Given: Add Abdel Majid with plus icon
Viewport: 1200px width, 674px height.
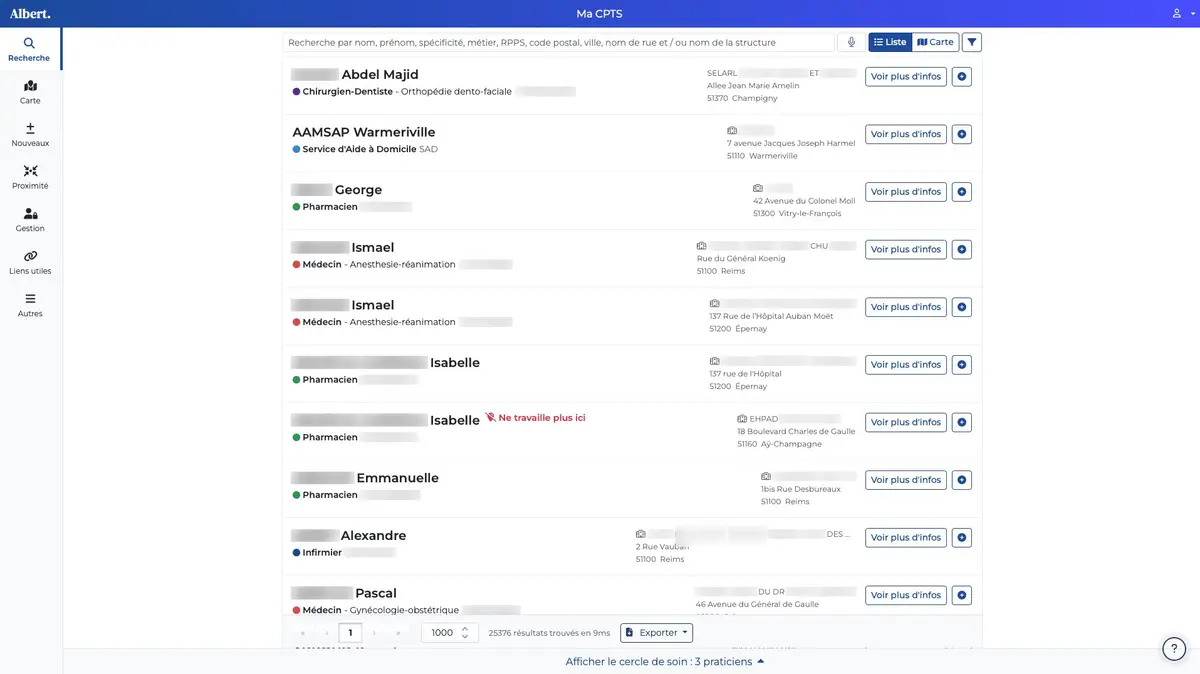Looking at the screenshot, I should [961, 76].
